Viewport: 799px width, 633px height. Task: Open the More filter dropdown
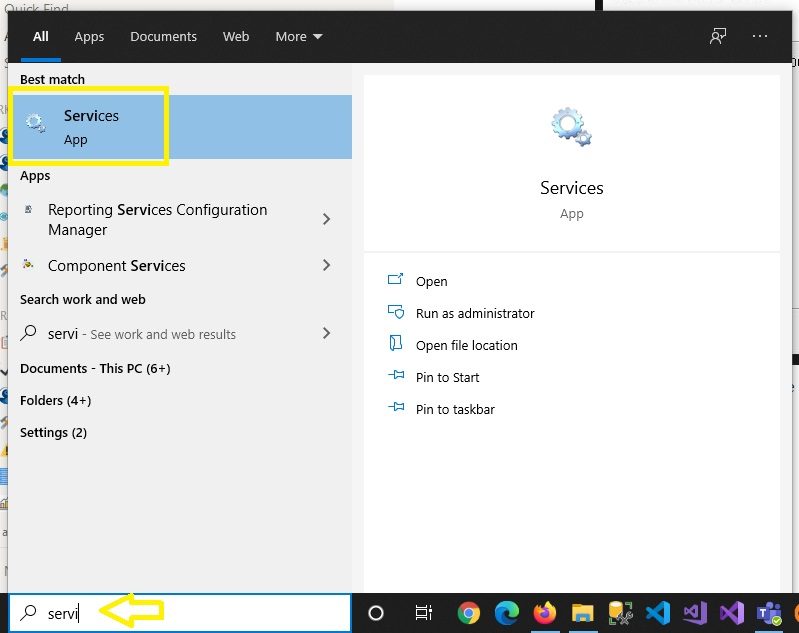pyautogui.click(x=299, y=37)
